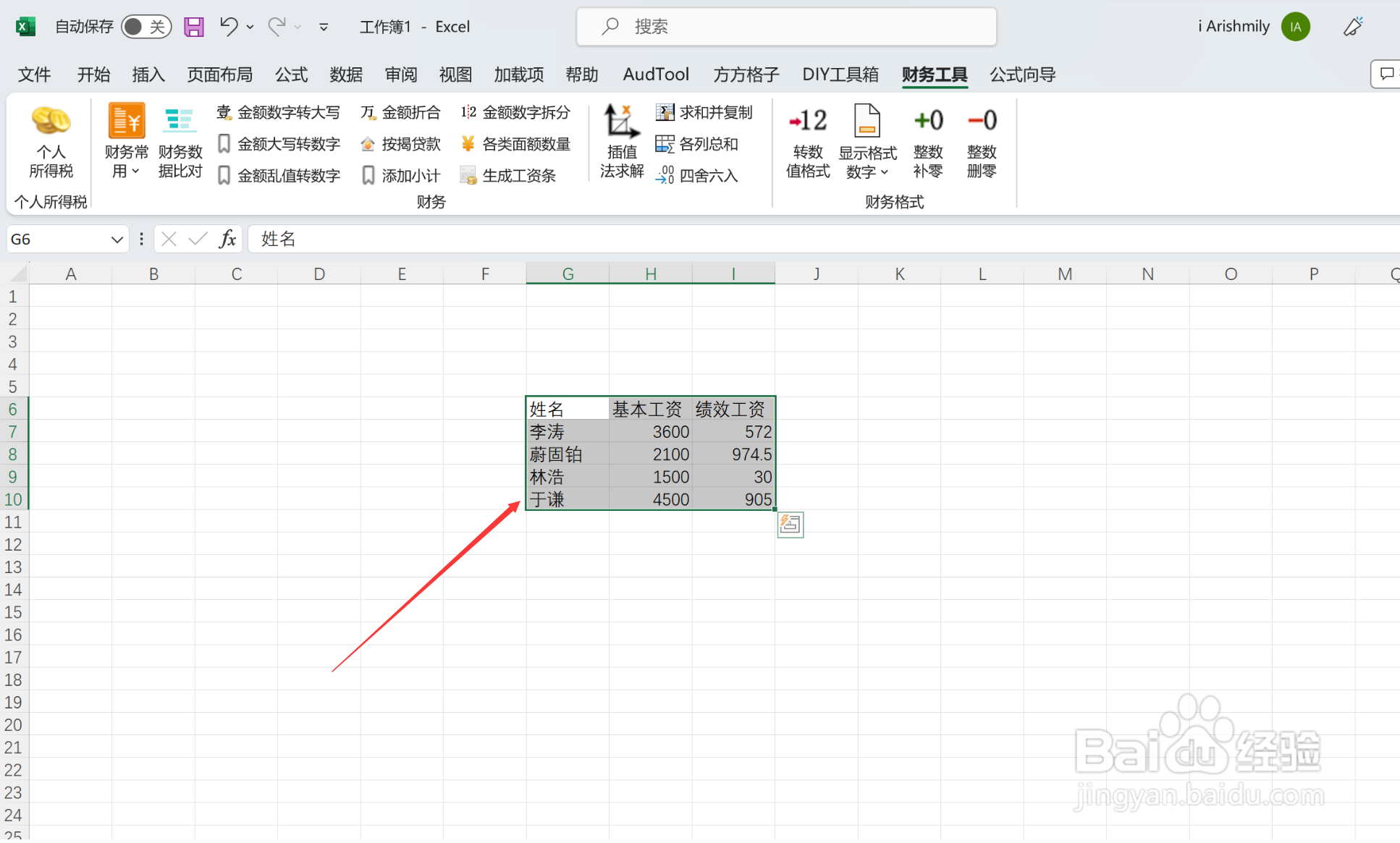Image resolution: width=1400 pixels, height=843 pixels.
Task: Click the search box 搜索
Action: 786,27
